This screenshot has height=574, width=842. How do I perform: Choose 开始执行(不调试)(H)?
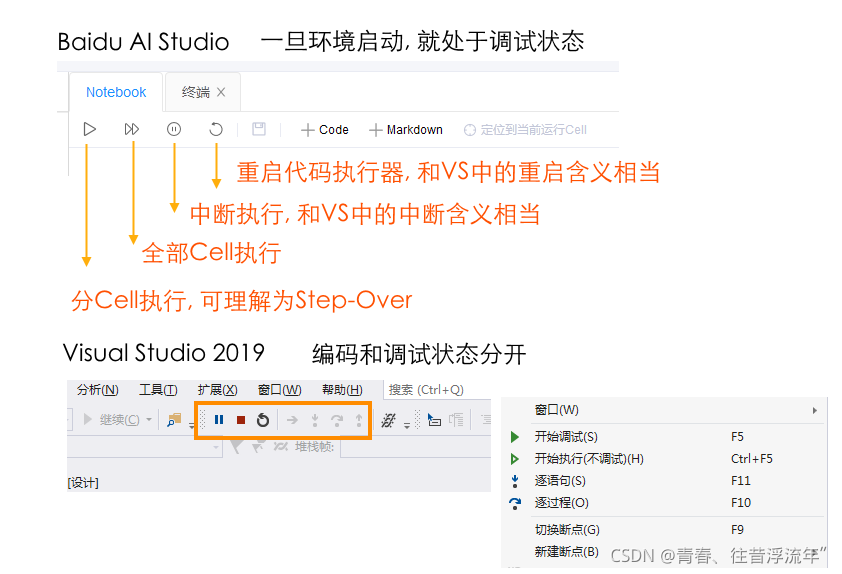pos(665,459)
